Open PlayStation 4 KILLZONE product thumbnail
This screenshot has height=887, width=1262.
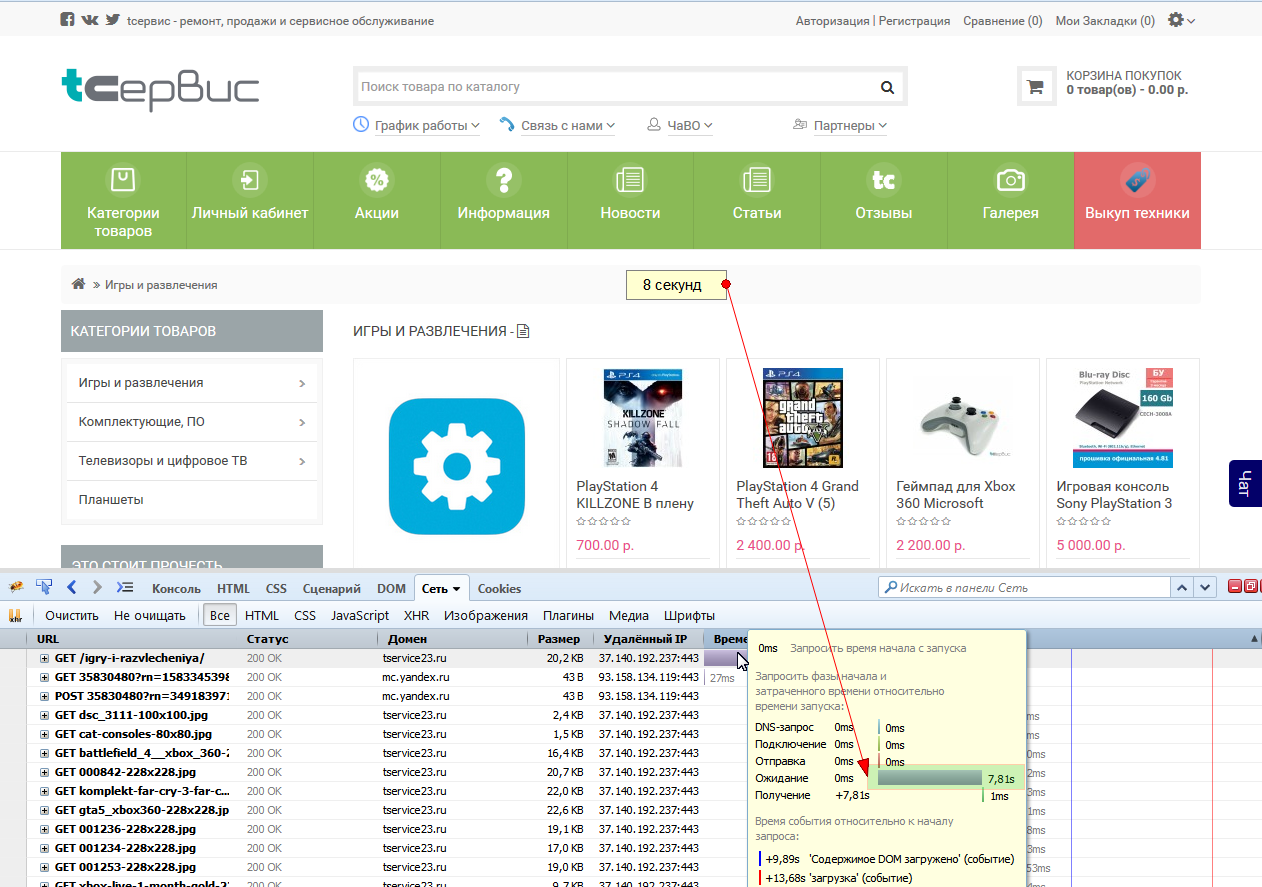click(643, 418)
